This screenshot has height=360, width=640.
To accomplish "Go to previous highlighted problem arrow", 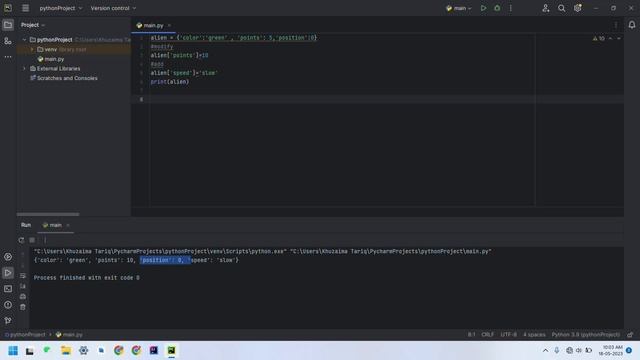I will click(611, 38).
